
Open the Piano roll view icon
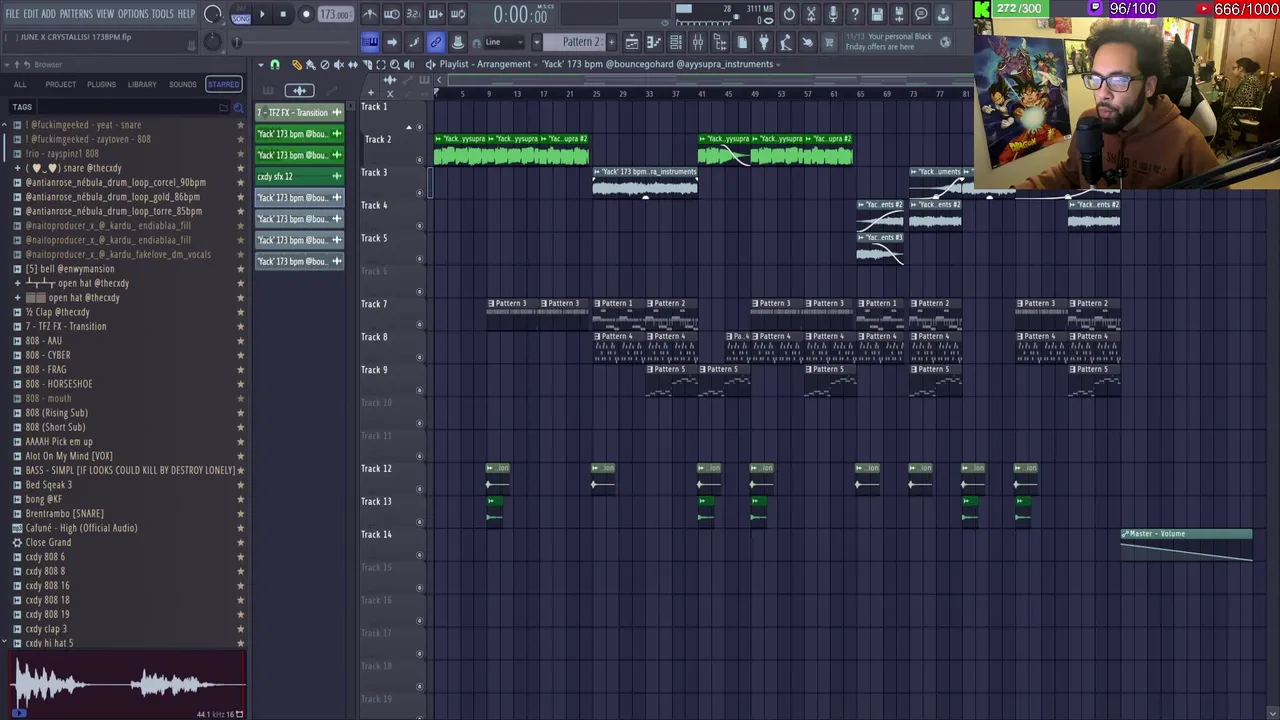pos(654,42)
